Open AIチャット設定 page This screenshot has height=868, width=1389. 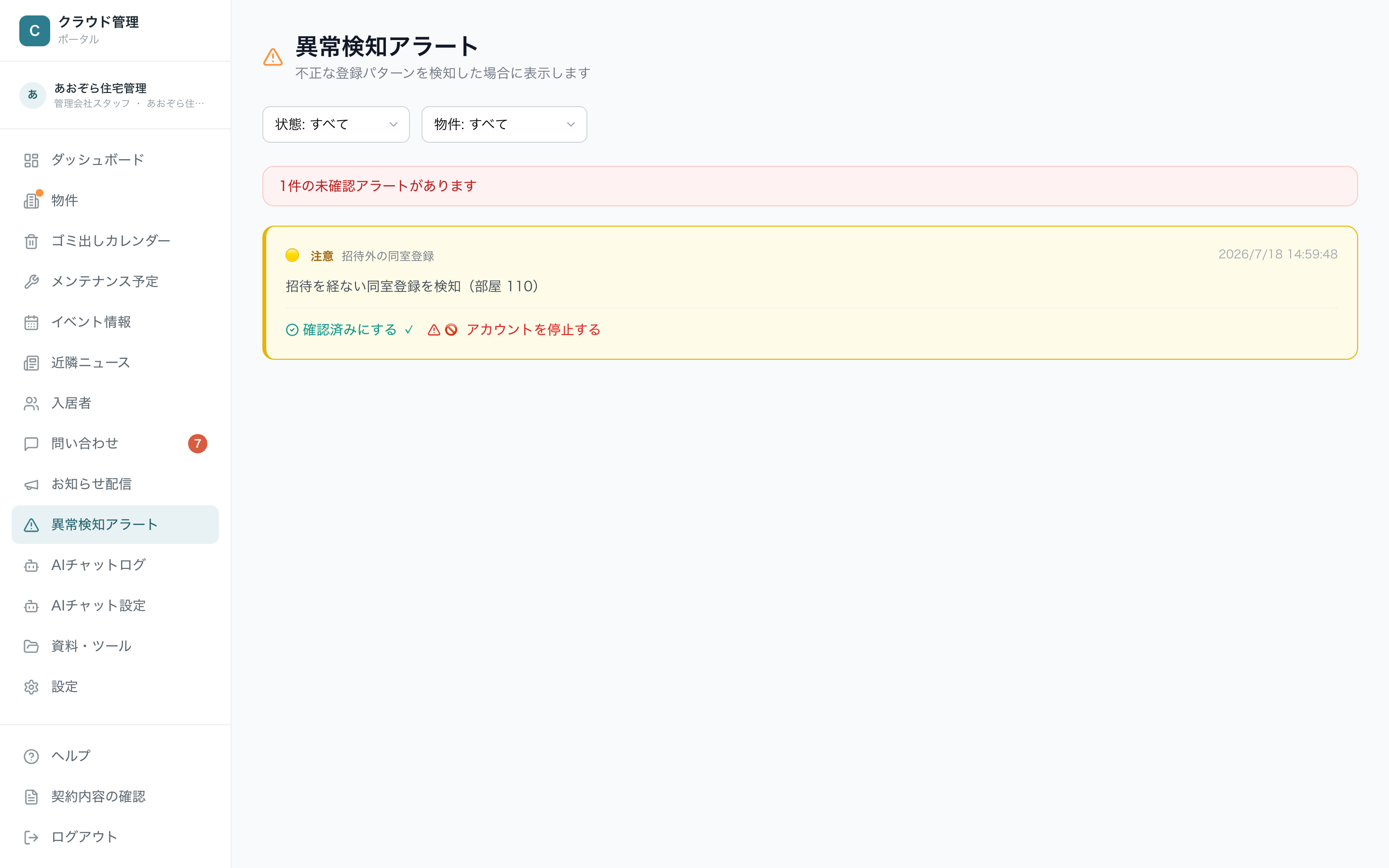(115, 606)
